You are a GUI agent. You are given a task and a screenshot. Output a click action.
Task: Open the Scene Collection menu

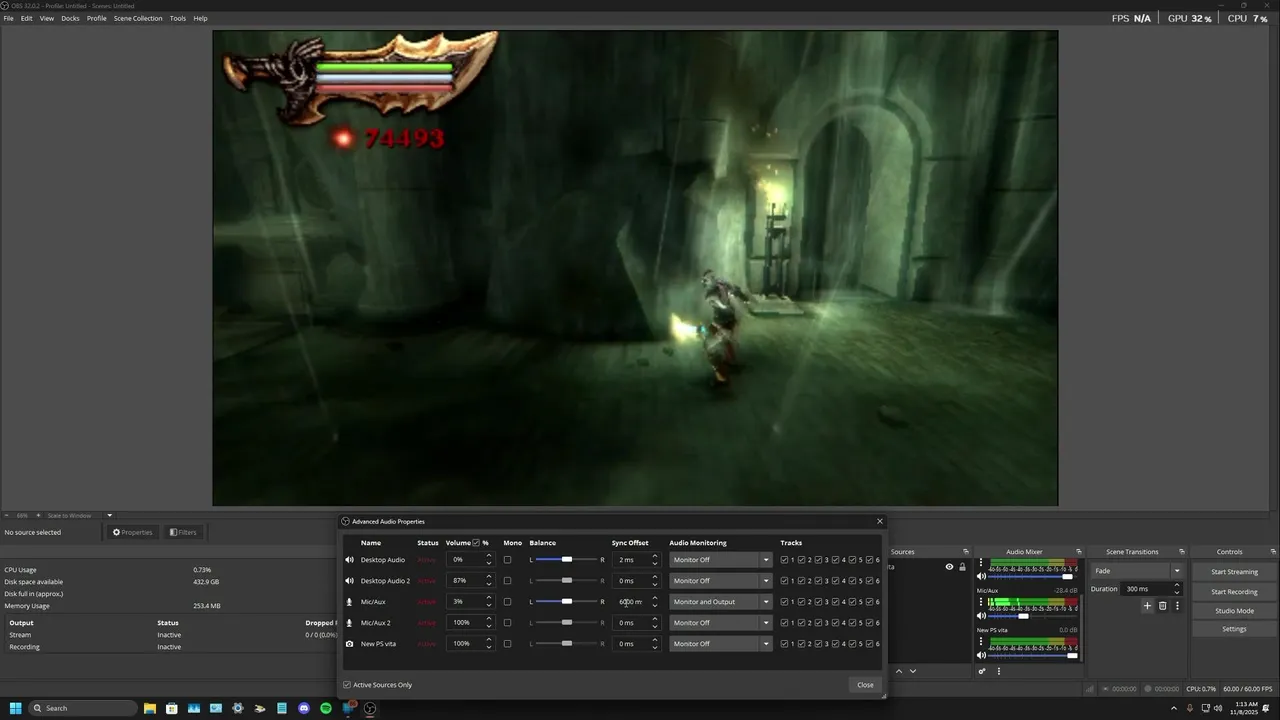[x=138, y=18]
